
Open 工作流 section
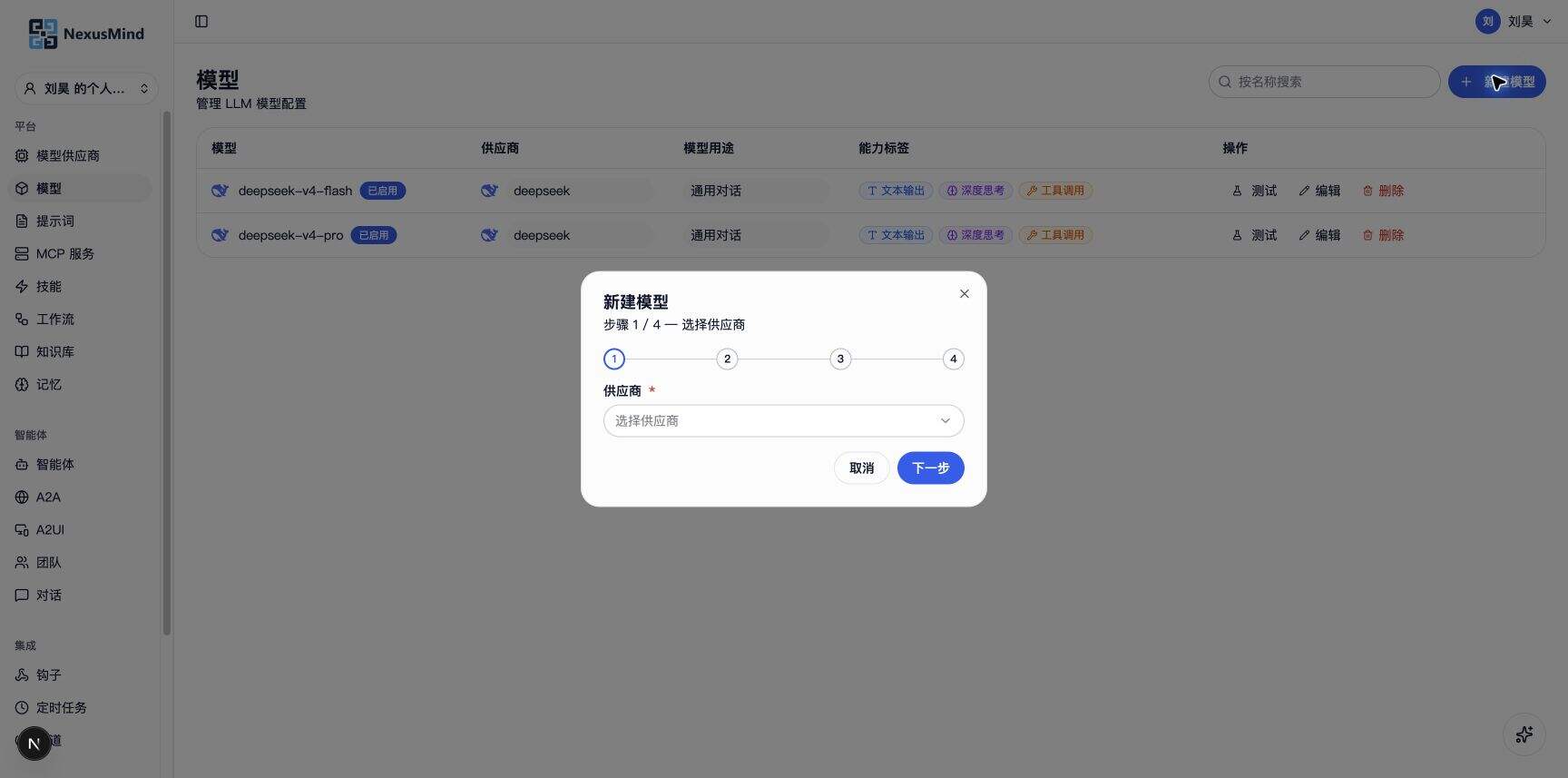tap(80, 319)
